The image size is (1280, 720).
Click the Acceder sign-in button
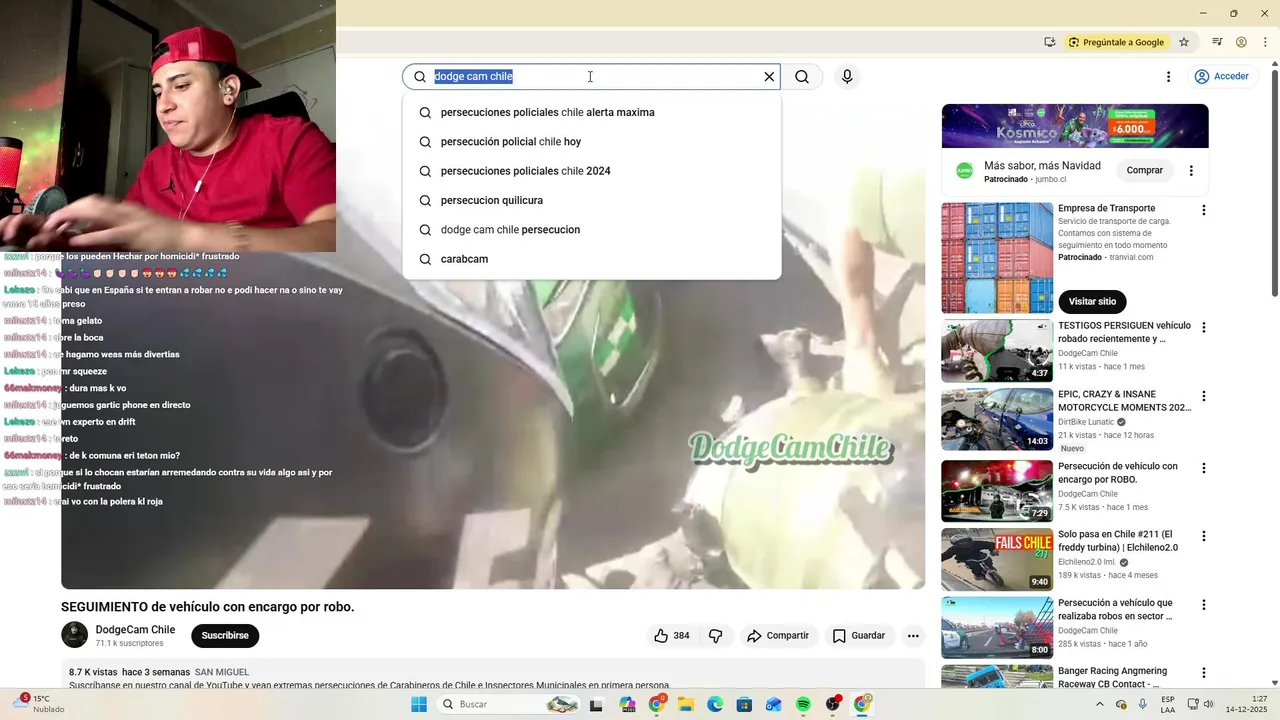pyautogui.click(x=1221, y=76)
